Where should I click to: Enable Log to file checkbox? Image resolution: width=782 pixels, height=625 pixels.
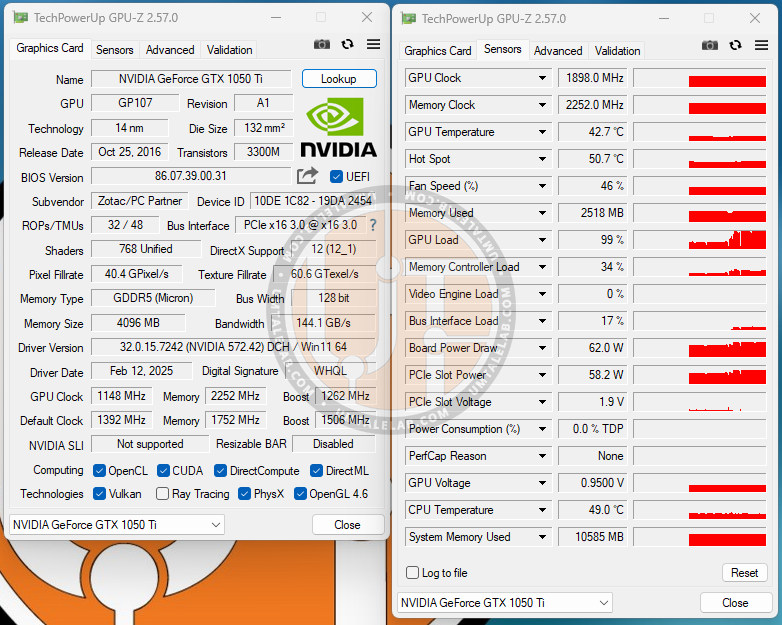click(412, 573)
